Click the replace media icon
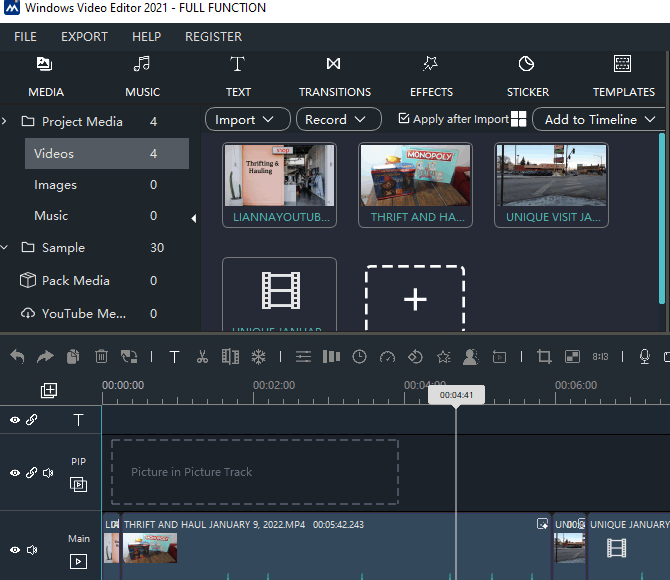This screenshot has width=670, height=580. (x=129, y=356)
